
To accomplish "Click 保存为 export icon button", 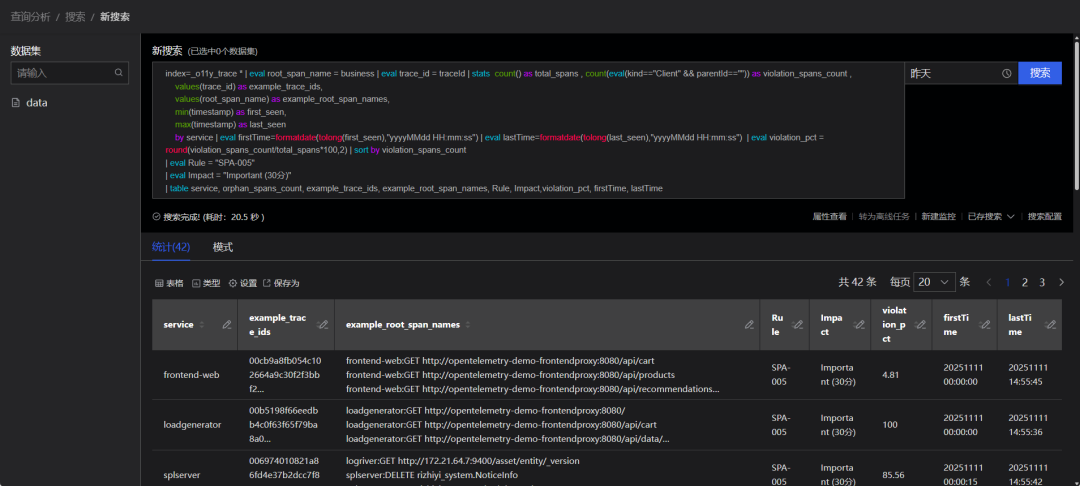I will [x=280, y=283].
